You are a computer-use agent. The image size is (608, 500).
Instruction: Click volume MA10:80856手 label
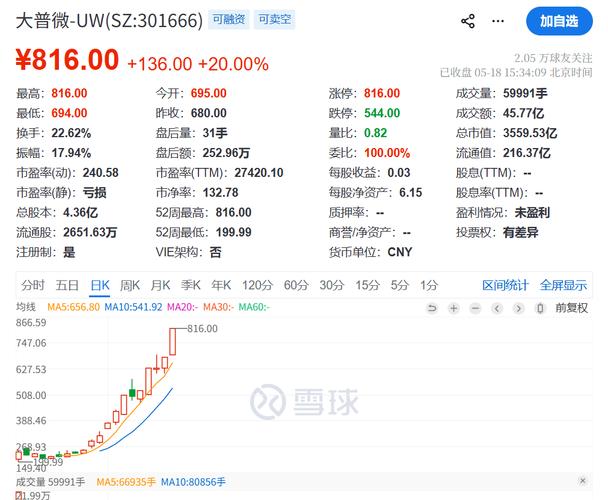click(x=193, y=482)
